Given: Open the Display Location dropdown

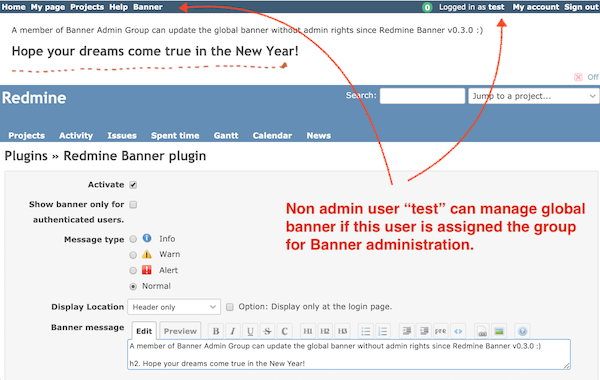Looking at the screenshot, I should pos(174,307).
